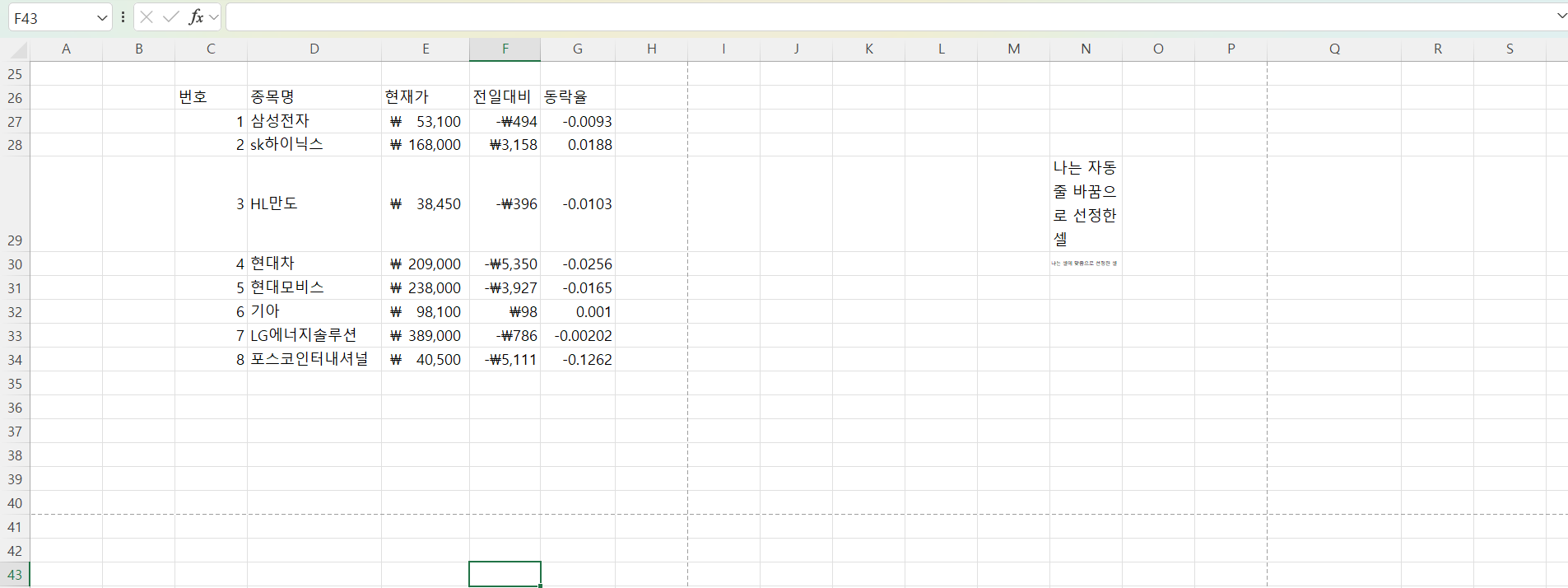Click the ₩3,158 change cell
The image size is (1568, 588).
click(x=505, y=145)
